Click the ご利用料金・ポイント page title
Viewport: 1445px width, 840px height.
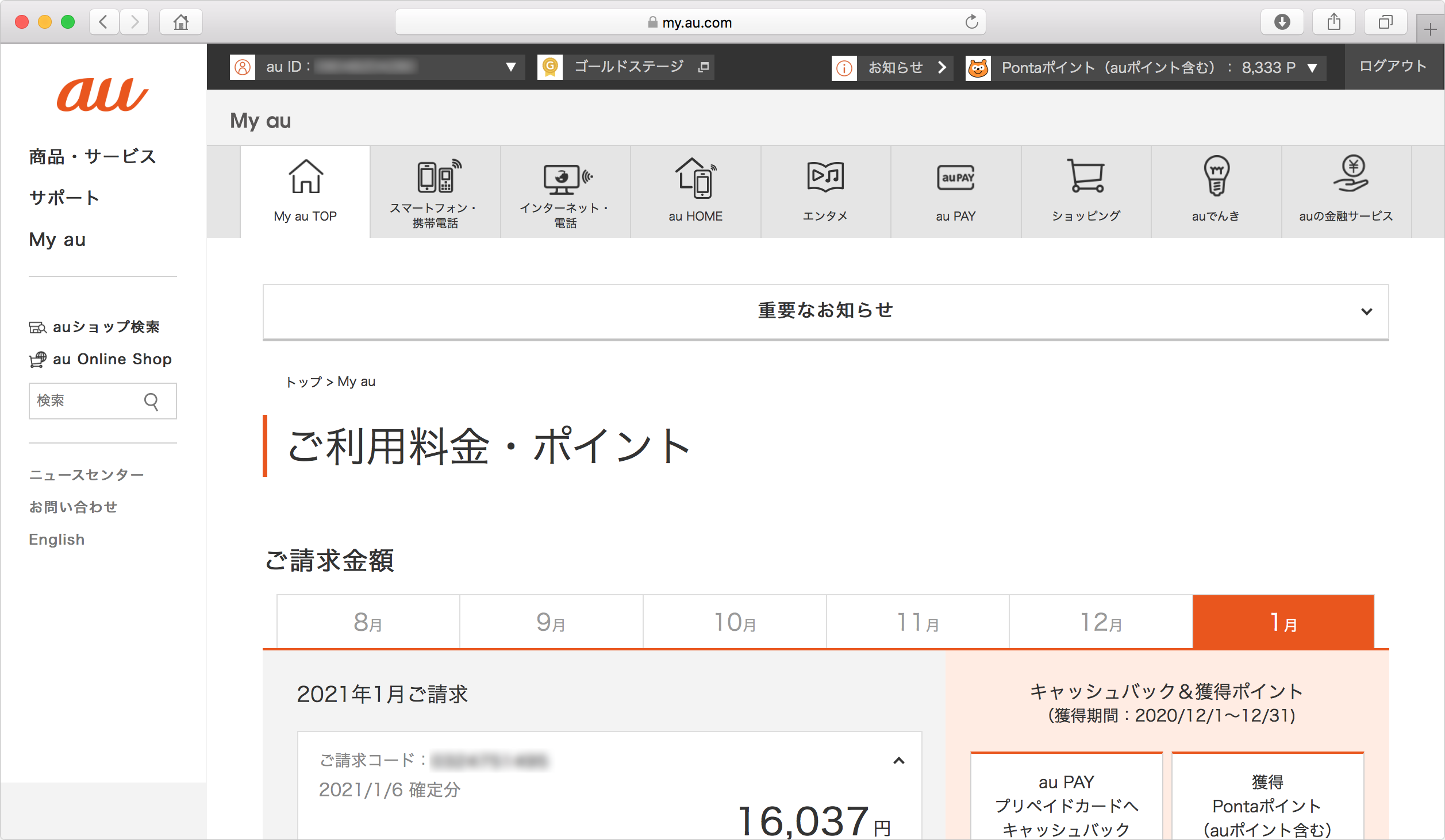pos(489,446)
